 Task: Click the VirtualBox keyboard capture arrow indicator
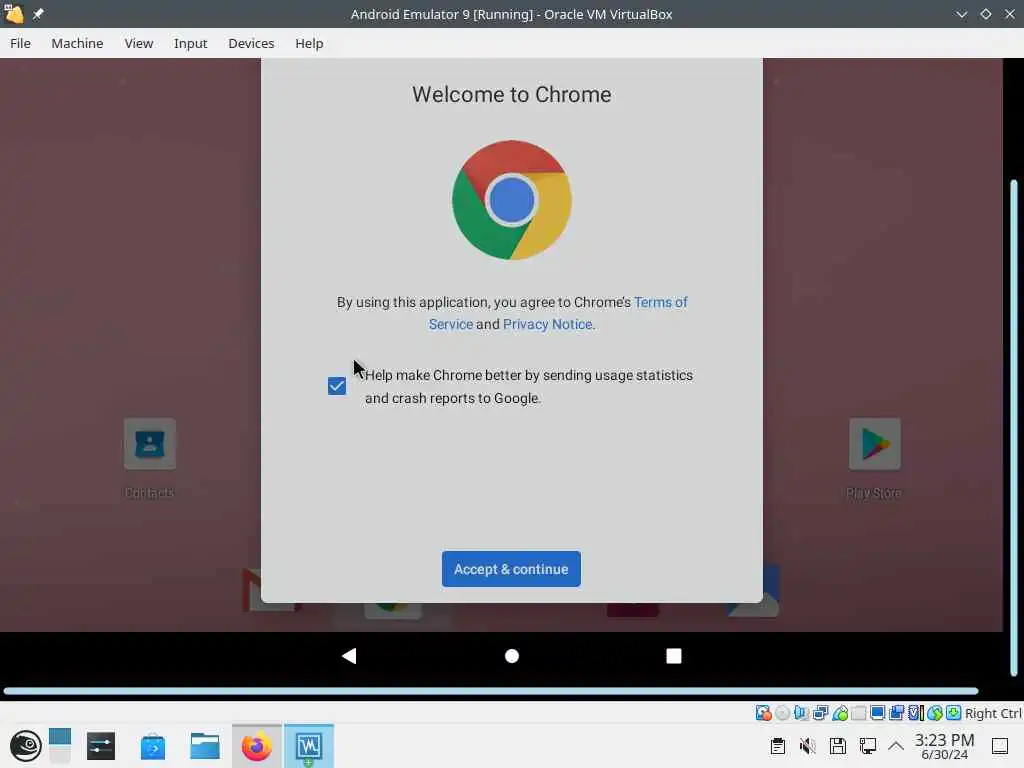point(953,713)
